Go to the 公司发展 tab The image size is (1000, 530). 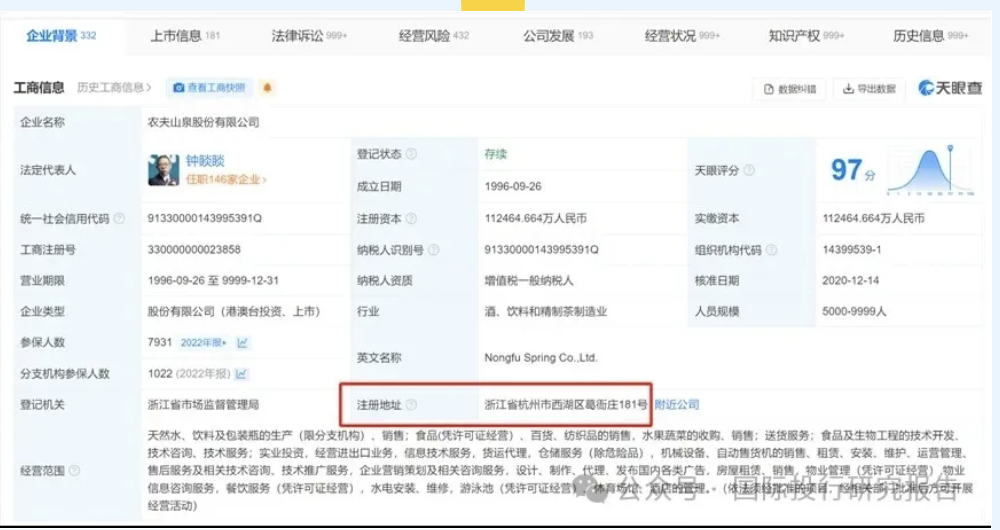coord(558,36)
